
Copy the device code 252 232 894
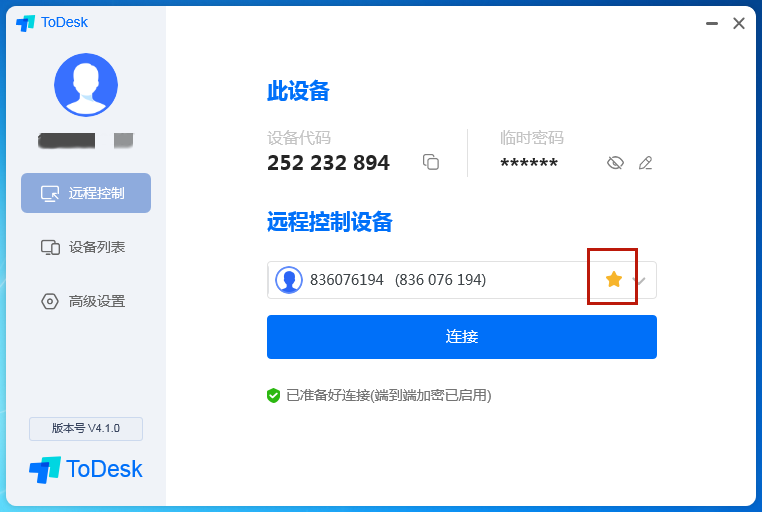tap(431, 162)
